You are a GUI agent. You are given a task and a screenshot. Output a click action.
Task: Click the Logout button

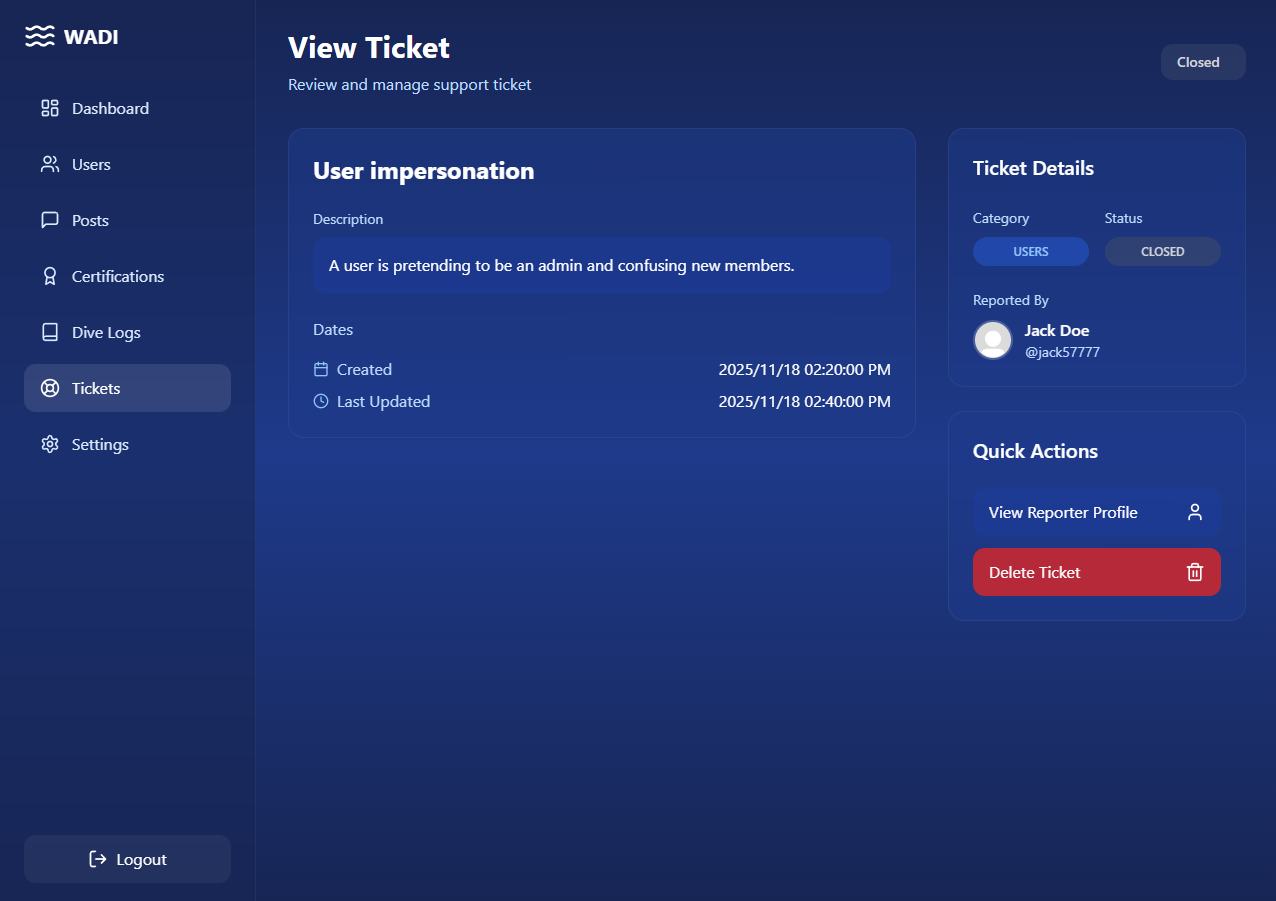click(127, 859)
